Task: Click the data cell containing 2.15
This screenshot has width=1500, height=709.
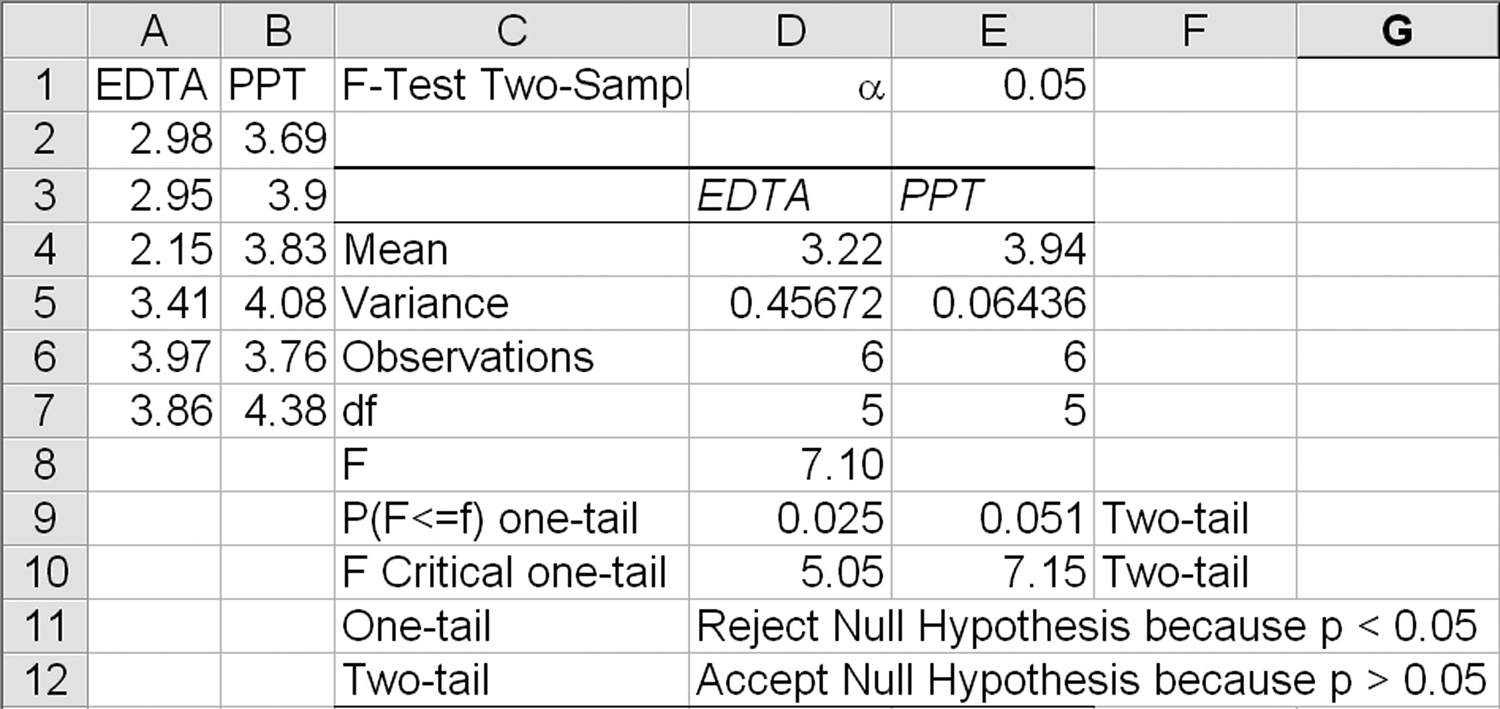Action: (x=154, y=249)
